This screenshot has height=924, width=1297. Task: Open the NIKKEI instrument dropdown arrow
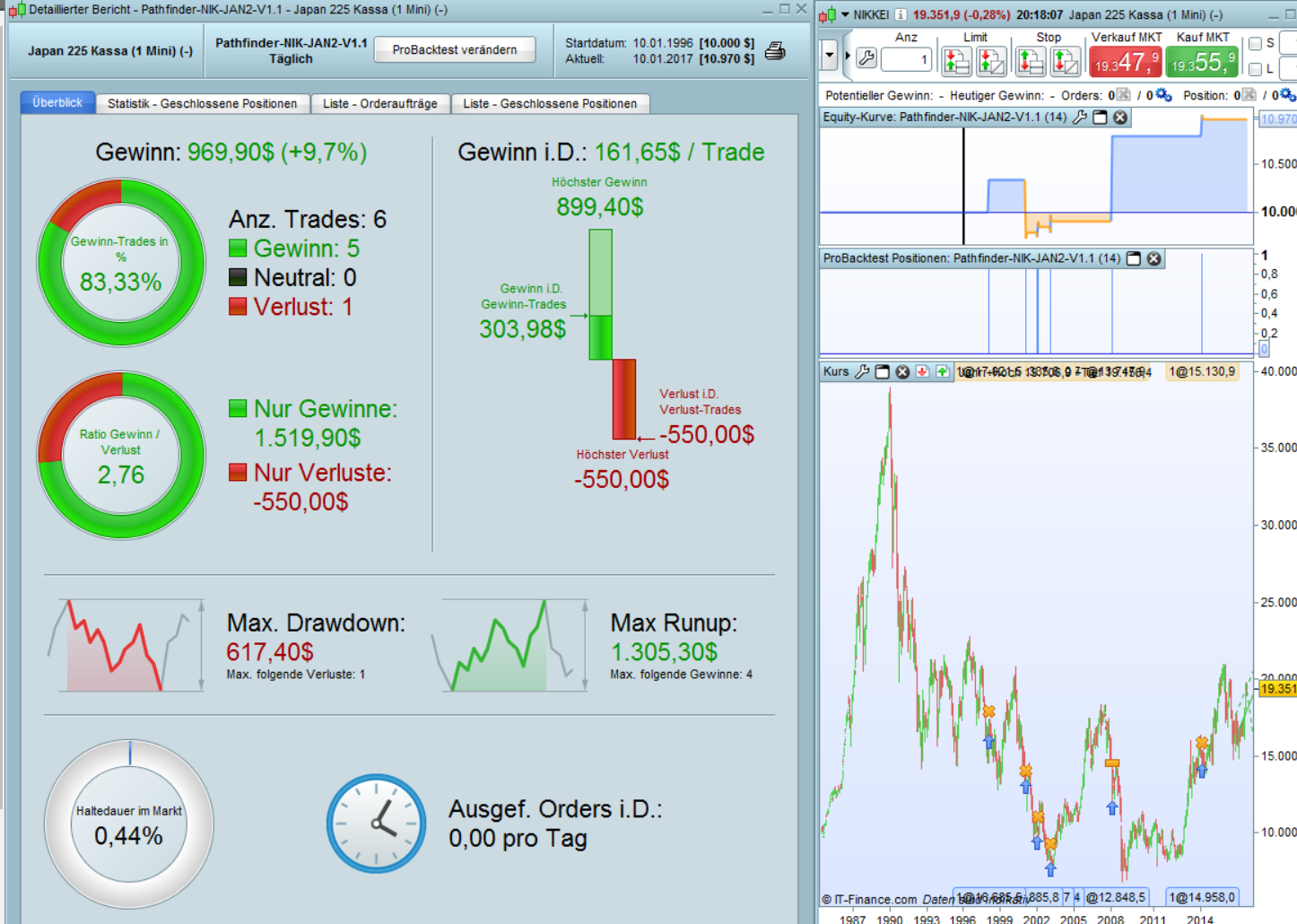coord(845,14)
